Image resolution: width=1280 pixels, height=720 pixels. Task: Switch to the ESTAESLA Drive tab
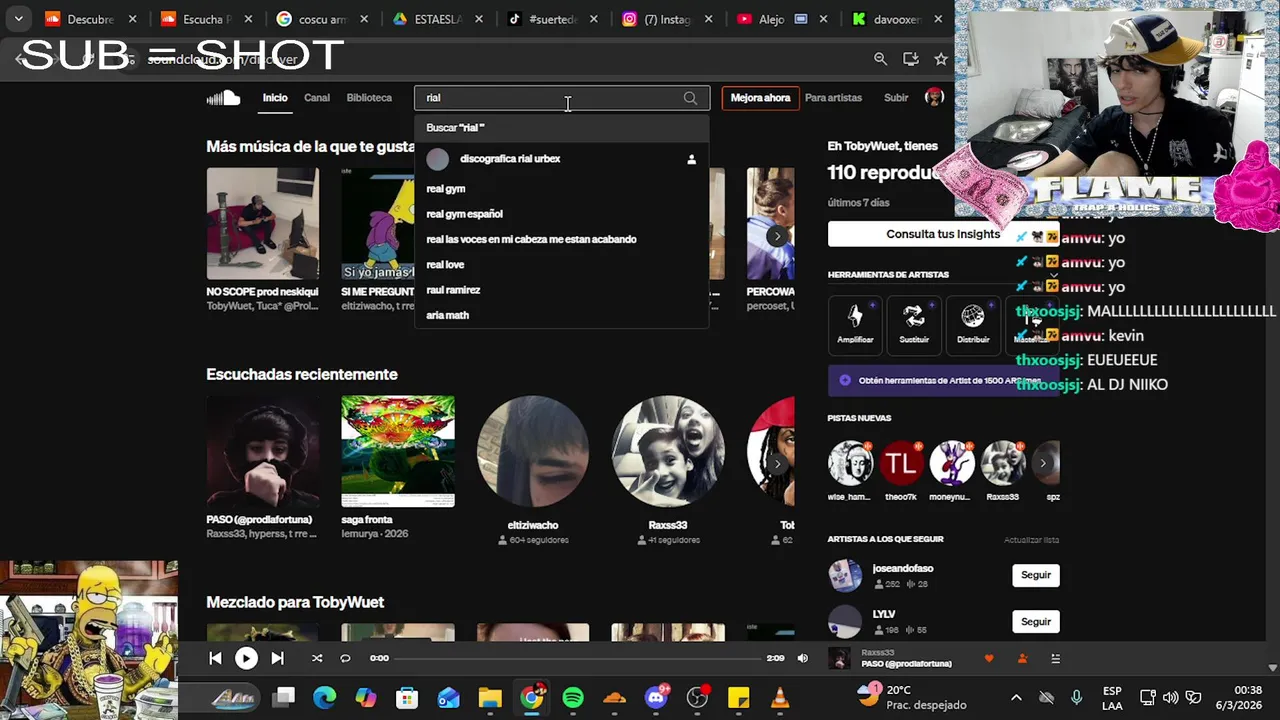pyautogui.click(x=437, y=19)
